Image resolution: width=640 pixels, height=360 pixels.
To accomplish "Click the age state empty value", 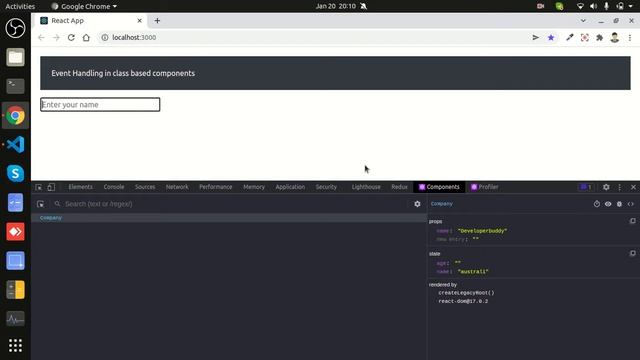I will (458, 263).
